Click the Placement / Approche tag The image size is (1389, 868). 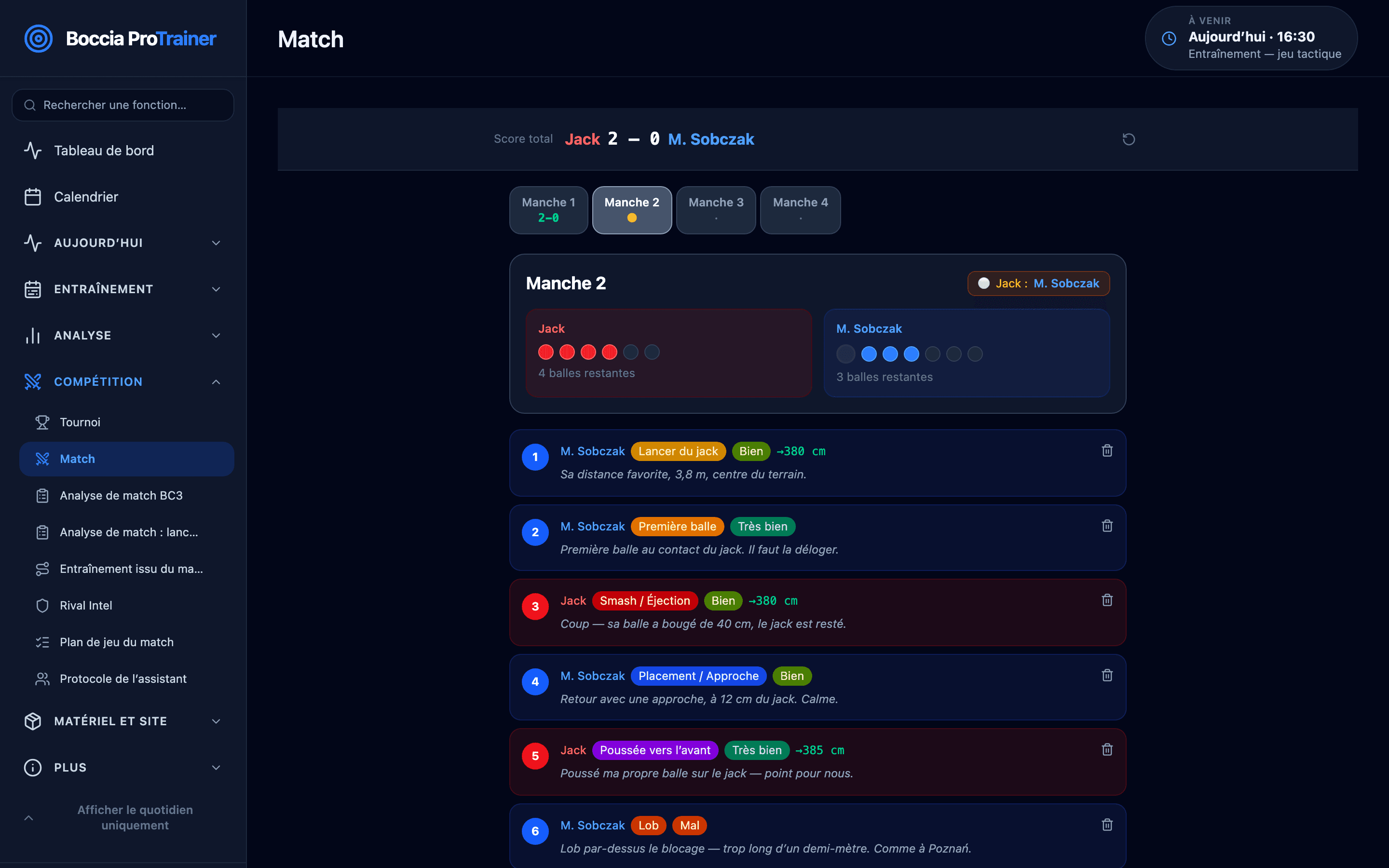coord(698,676)
